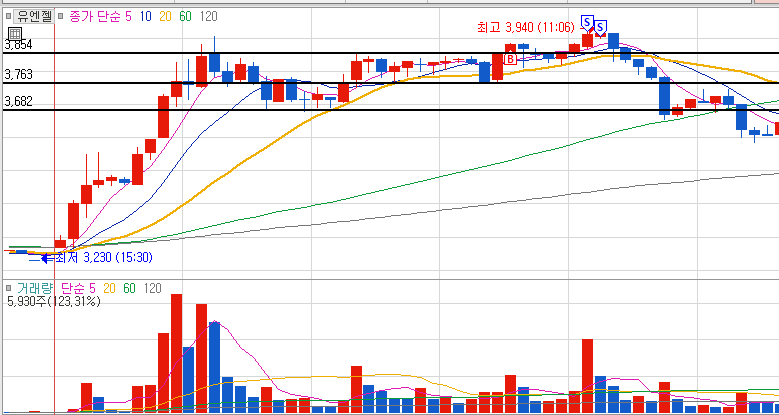This screenshot has width=779, height=415.
Task: Select the 종가 단순 moving average label
Action: point(94,16)
